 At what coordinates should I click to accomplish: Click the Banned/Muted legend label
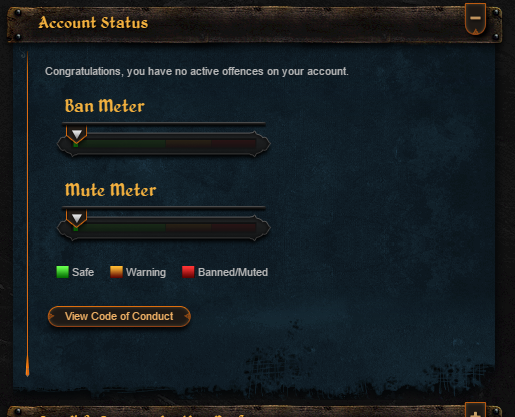tap(233, 272)
